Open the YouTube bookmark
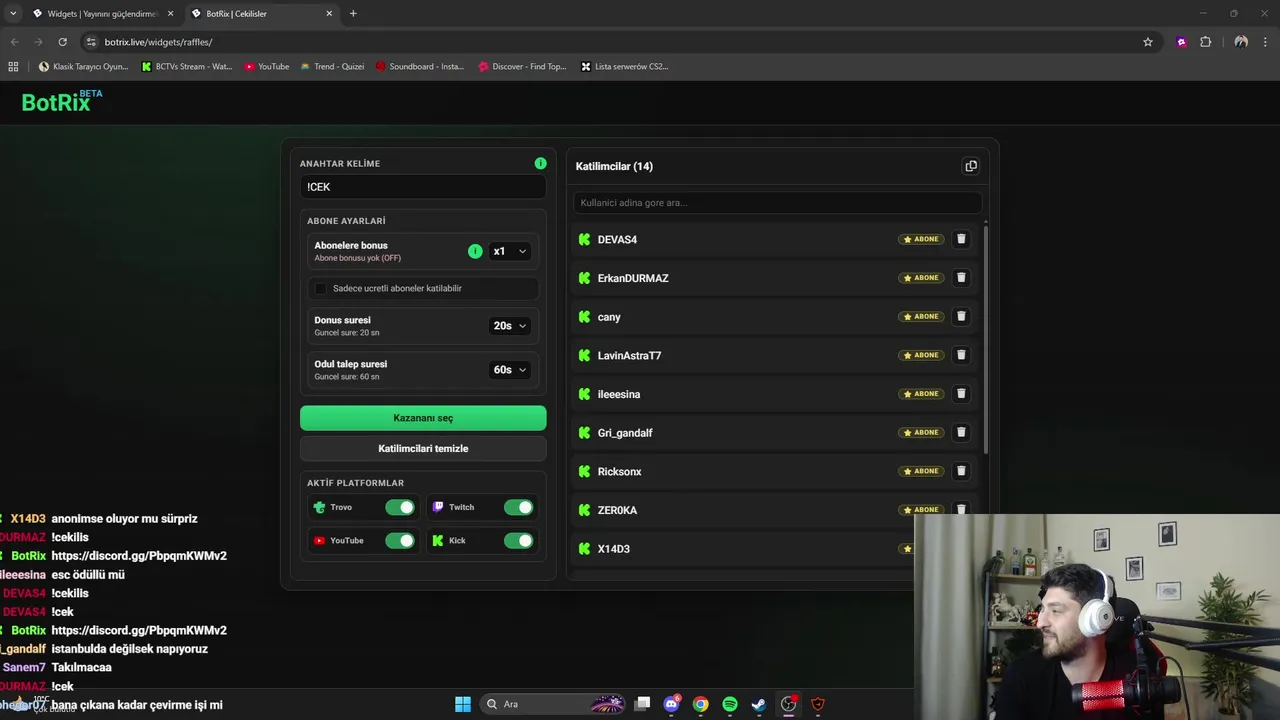 (x=267, y=67)
